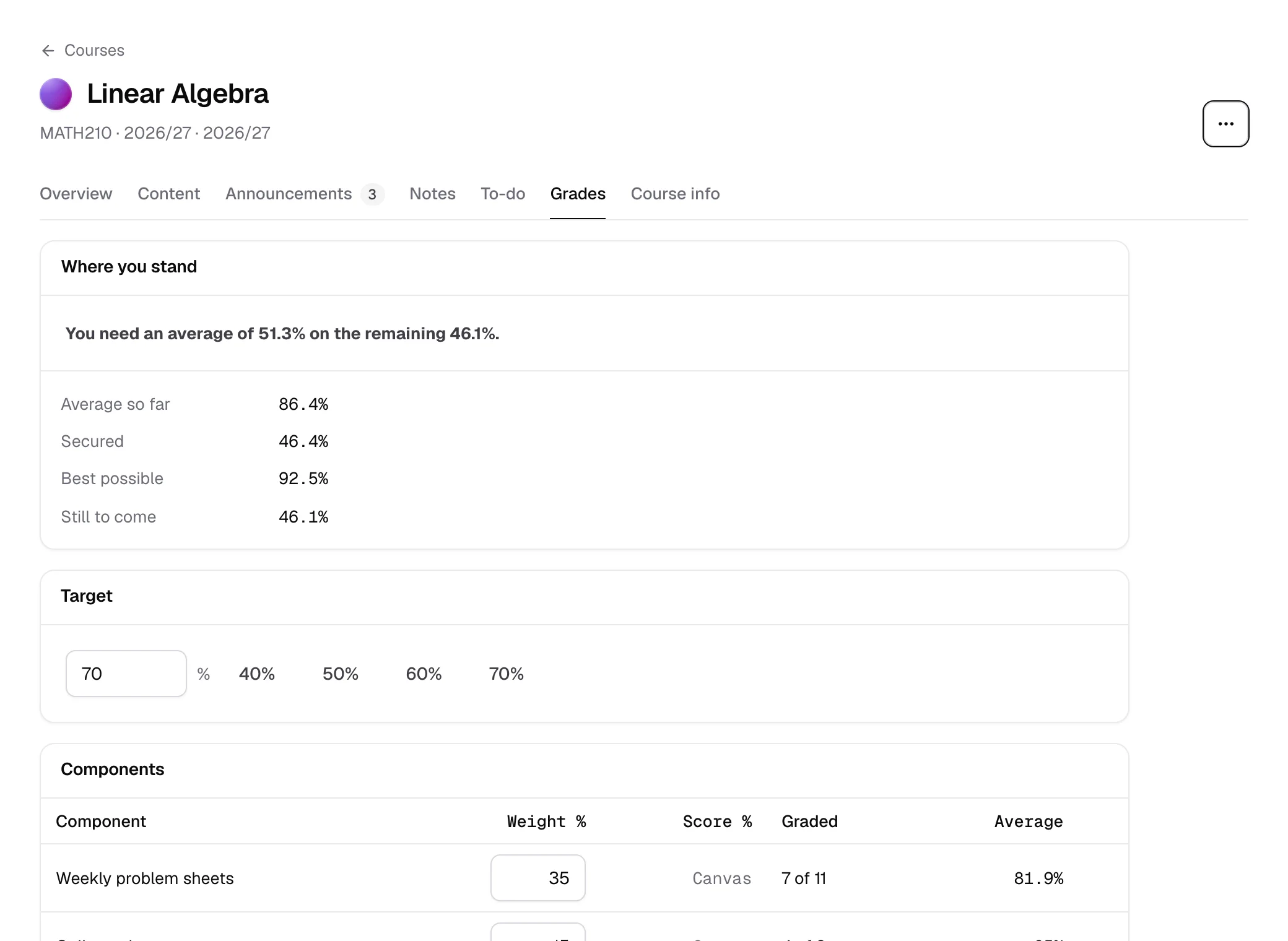Image resolution: width=1288 pixels, height=941 pixels.
Task: Click the Best possible value 92.5%
Action: (303, 479)
